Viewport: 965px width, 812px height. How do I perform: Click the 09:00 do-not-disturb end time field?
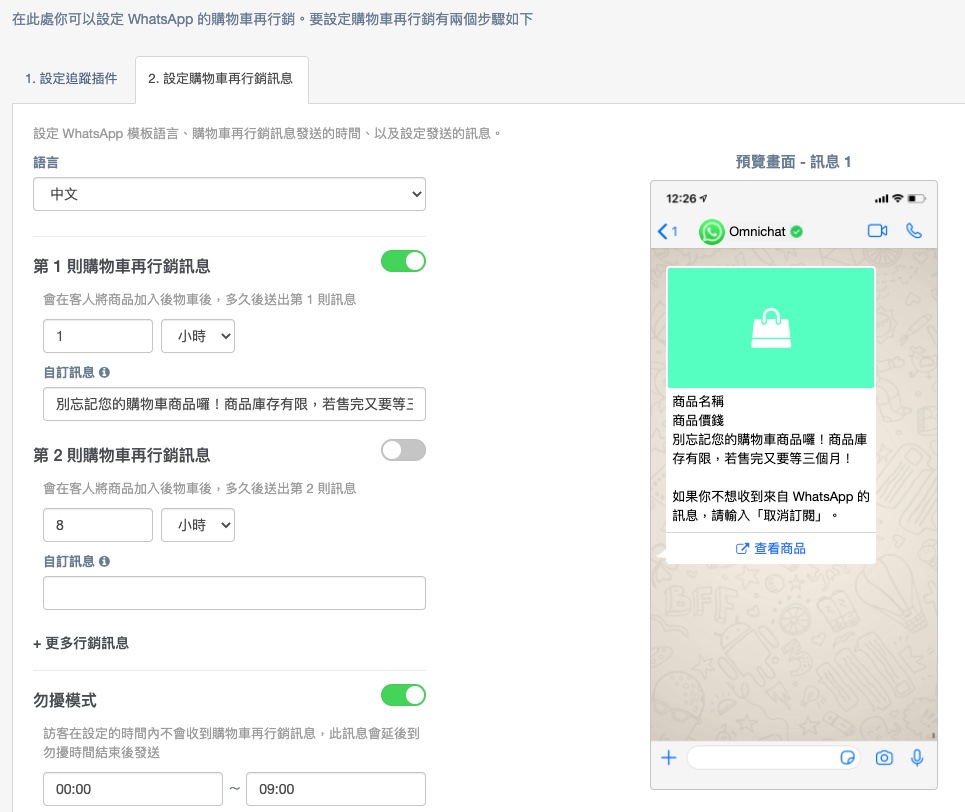pyautogui.click(x=336, y=789)
